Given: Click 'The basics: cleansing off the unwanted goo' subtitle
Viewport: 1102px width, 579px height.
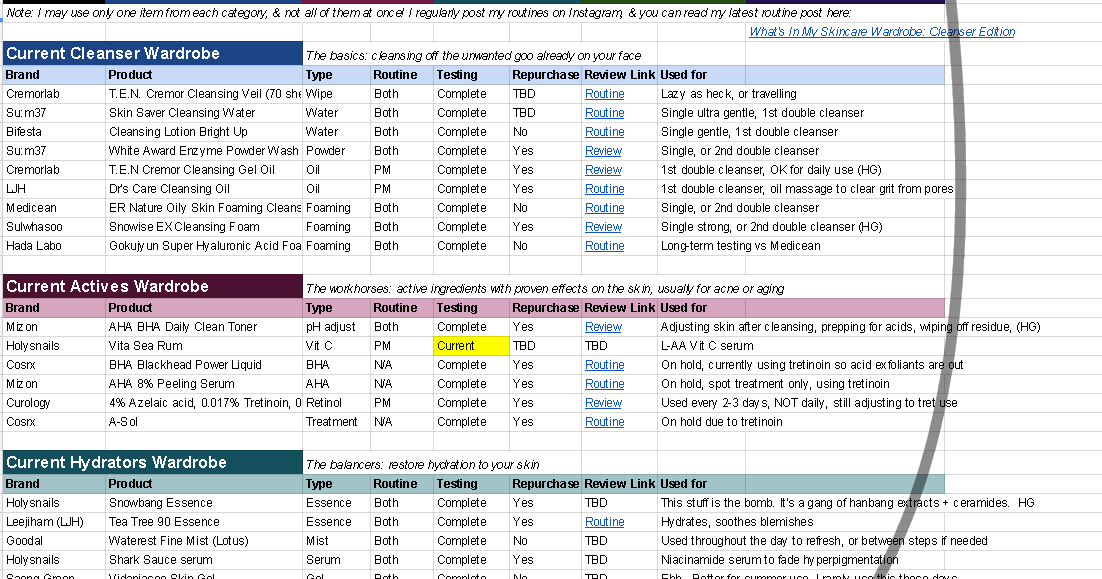Looking at the screenshot, I should coord(474,56).
